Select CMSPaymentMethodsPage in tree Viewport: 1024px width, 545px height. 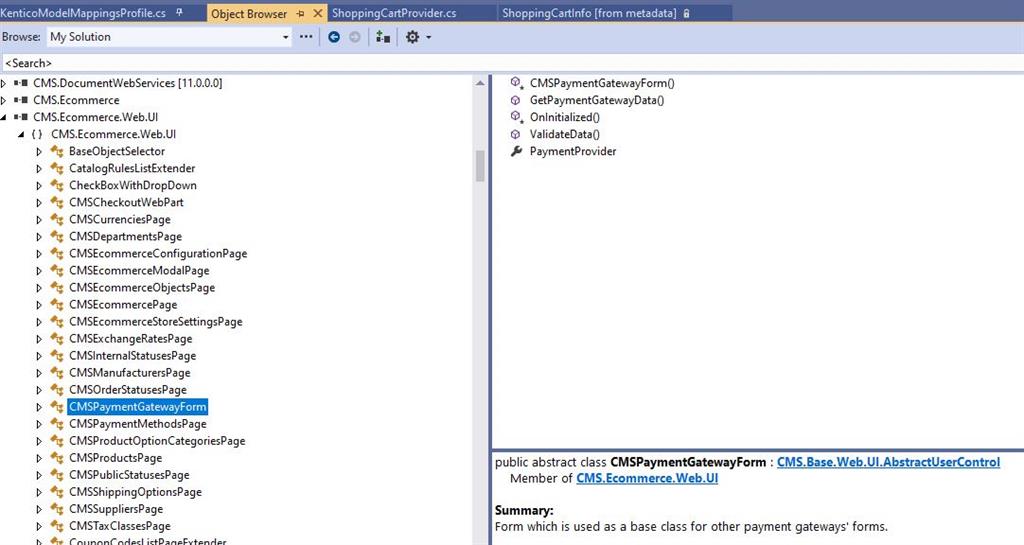(x=138, y=424)
